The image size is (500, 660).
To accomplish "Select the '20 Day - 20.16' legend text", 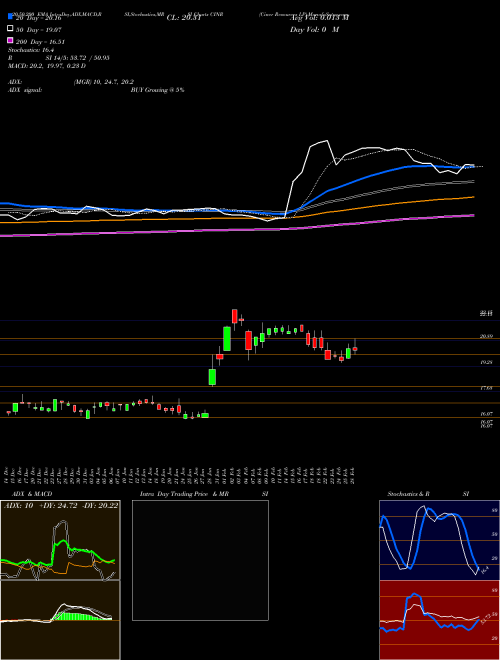I will [38, 18].
